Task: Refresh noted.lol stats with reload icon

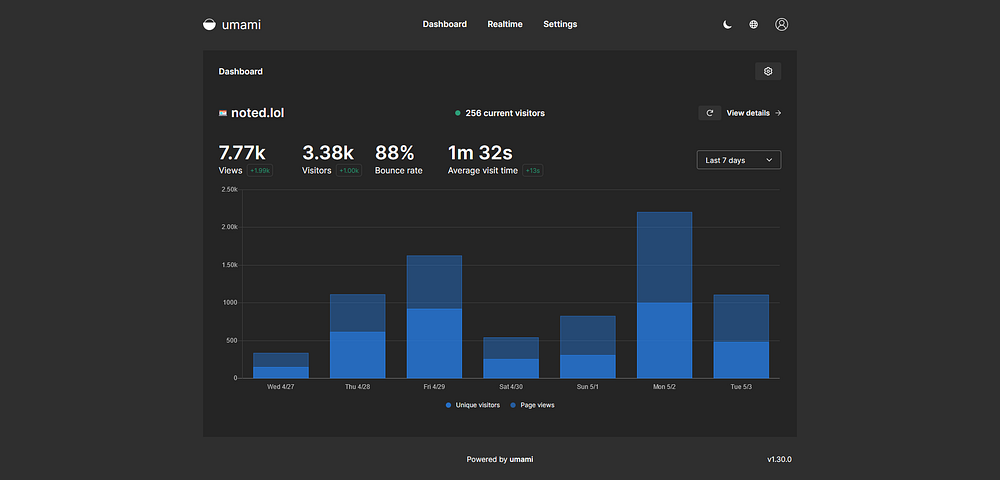Action: 710,113
